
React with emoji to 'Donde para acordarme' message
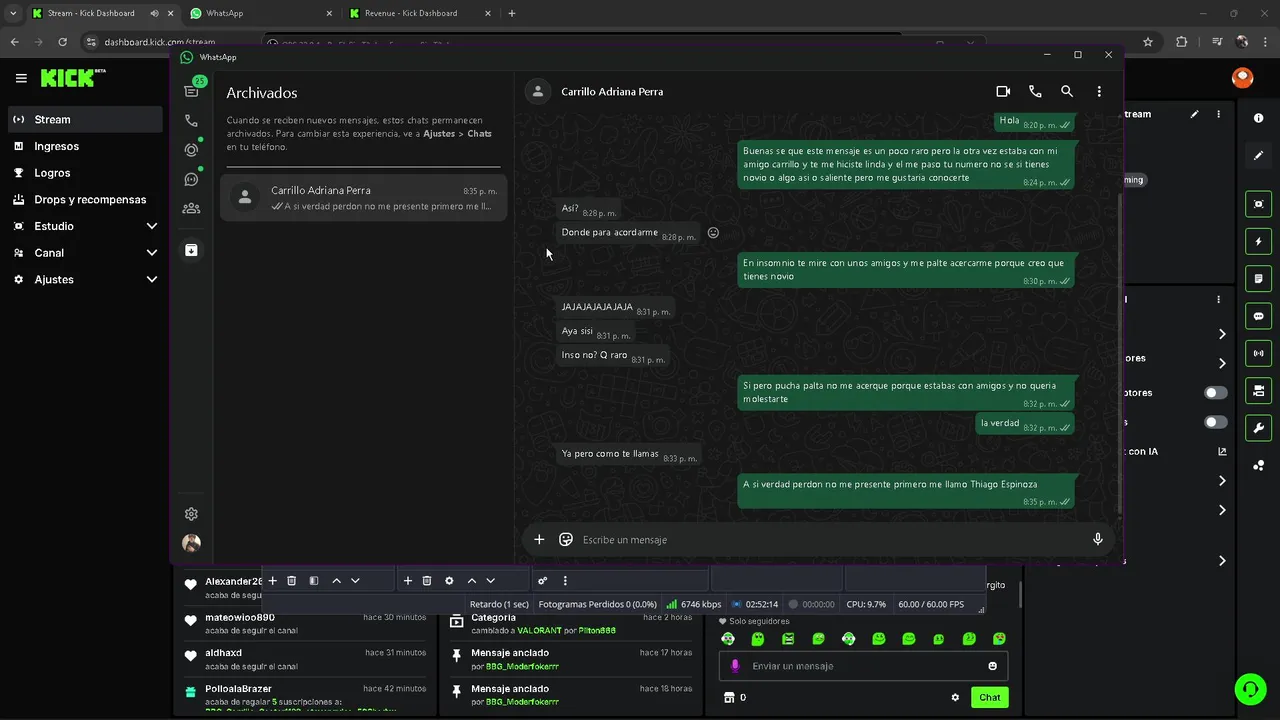pyautogui.click(x=713, y=232)
